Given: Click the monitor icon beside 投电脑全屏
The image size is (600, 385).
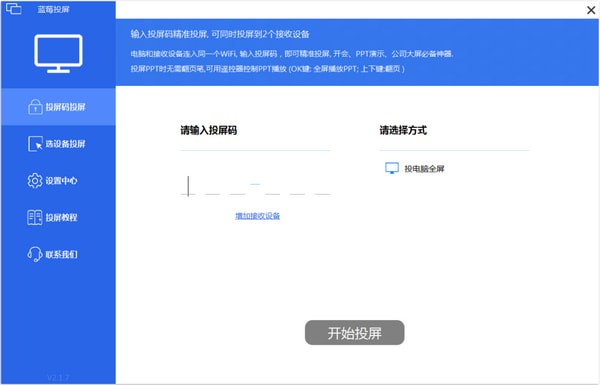Looking at the screenshot, I should pyautogui.click(x=392, y=168).
